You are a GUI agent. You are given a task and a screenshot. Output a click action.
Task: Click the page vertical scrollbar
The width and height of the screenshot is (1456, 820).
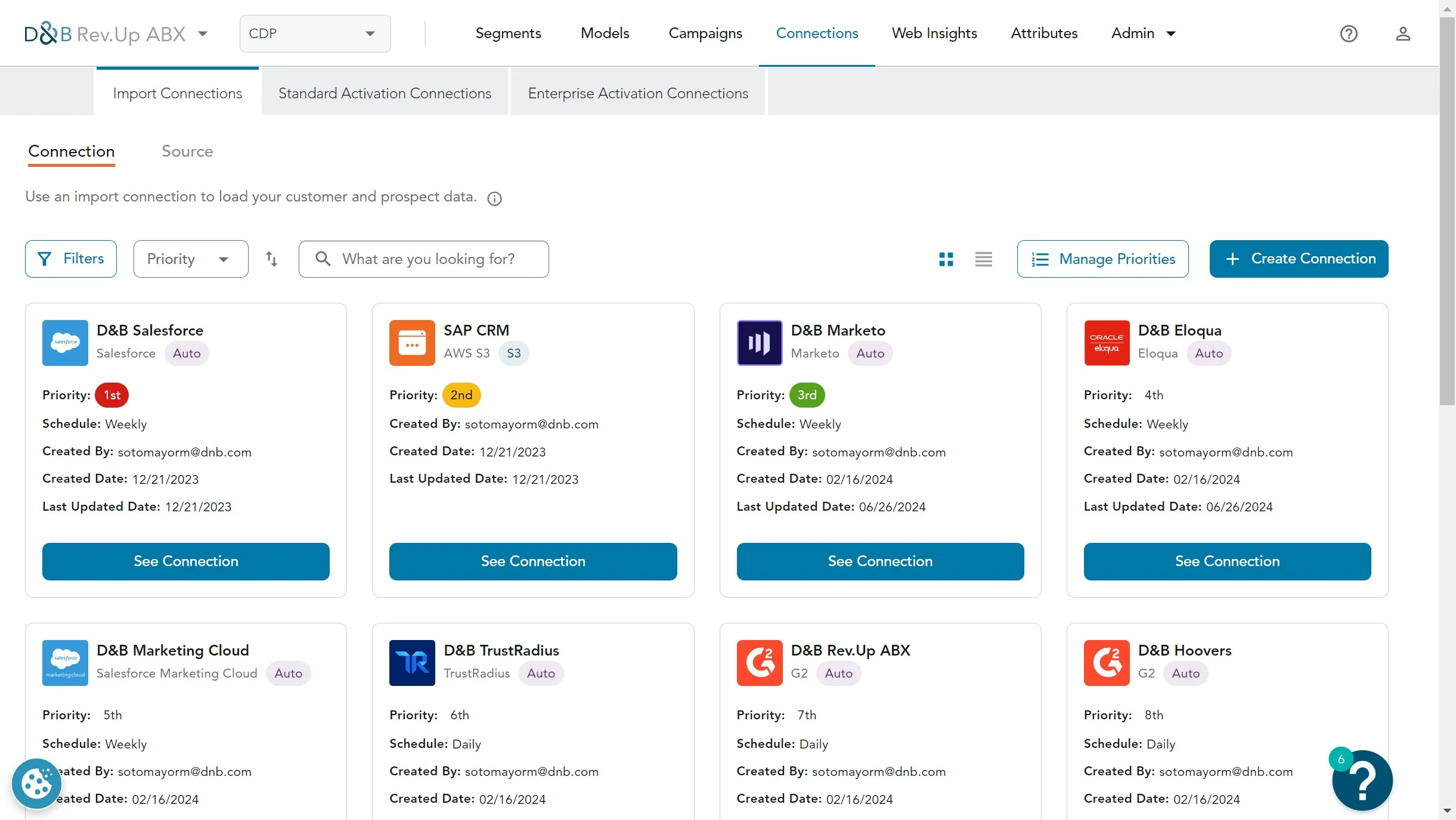click(1447, 212)
